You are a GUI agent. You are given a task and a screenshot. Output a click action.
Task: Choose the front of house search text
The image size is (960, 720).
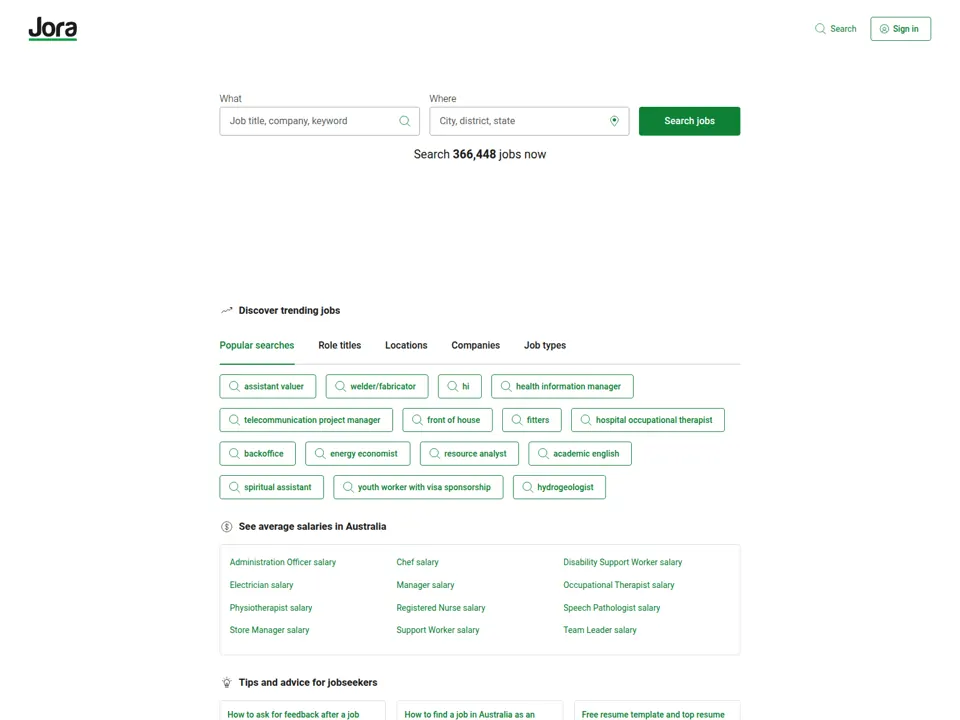click(454, 420)
